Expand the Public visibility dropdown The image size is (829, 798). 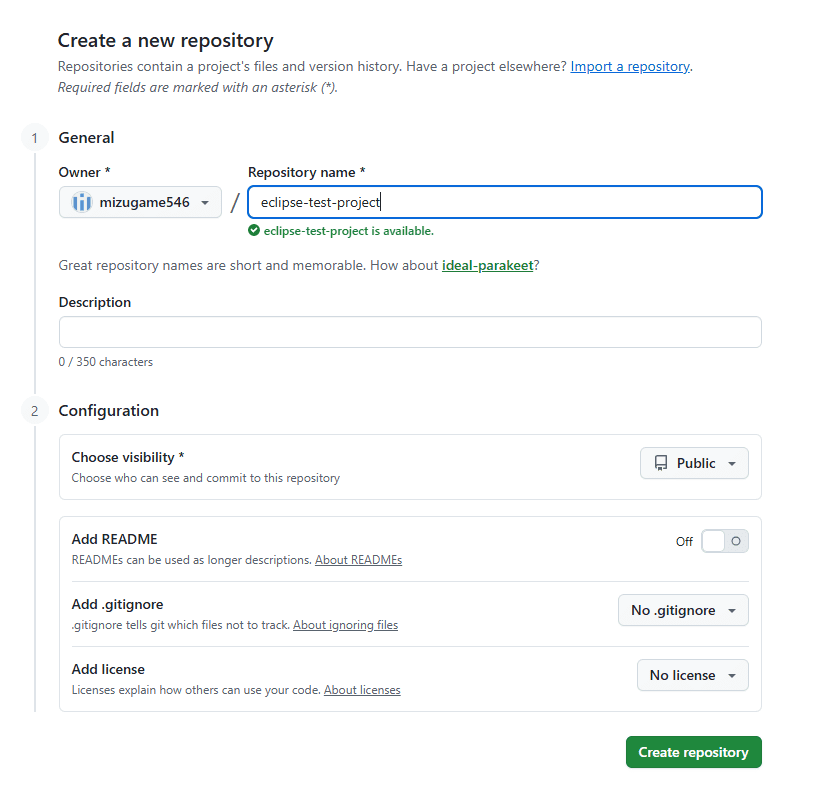click(x=694, y=463)
